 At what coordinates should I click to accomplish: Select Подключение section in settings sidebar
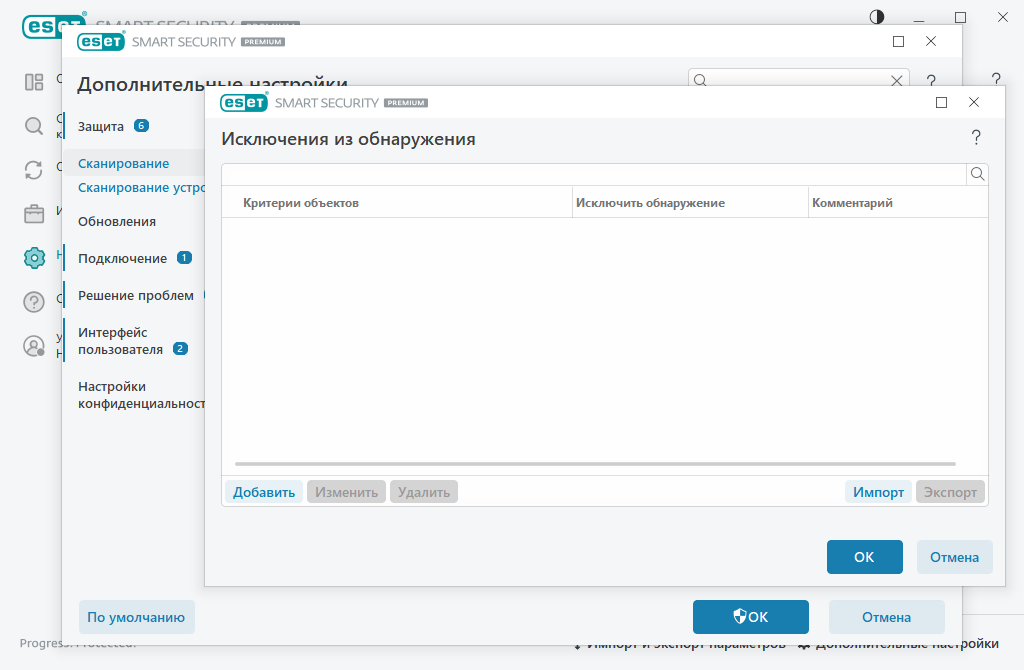(123, 259)
